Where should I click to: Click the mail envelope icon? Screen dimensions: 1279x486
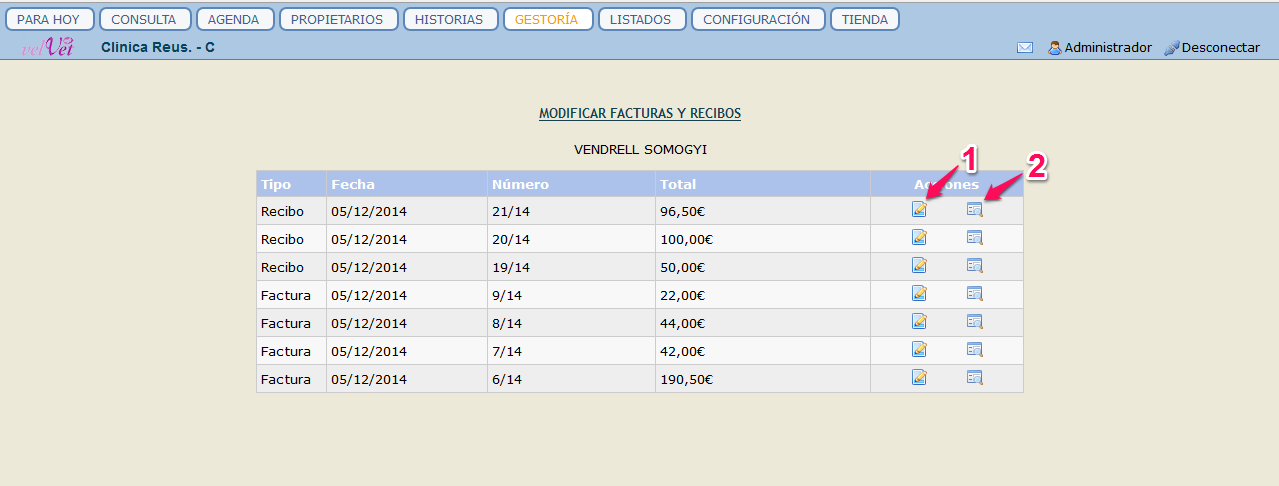(x=1025, y=47)
